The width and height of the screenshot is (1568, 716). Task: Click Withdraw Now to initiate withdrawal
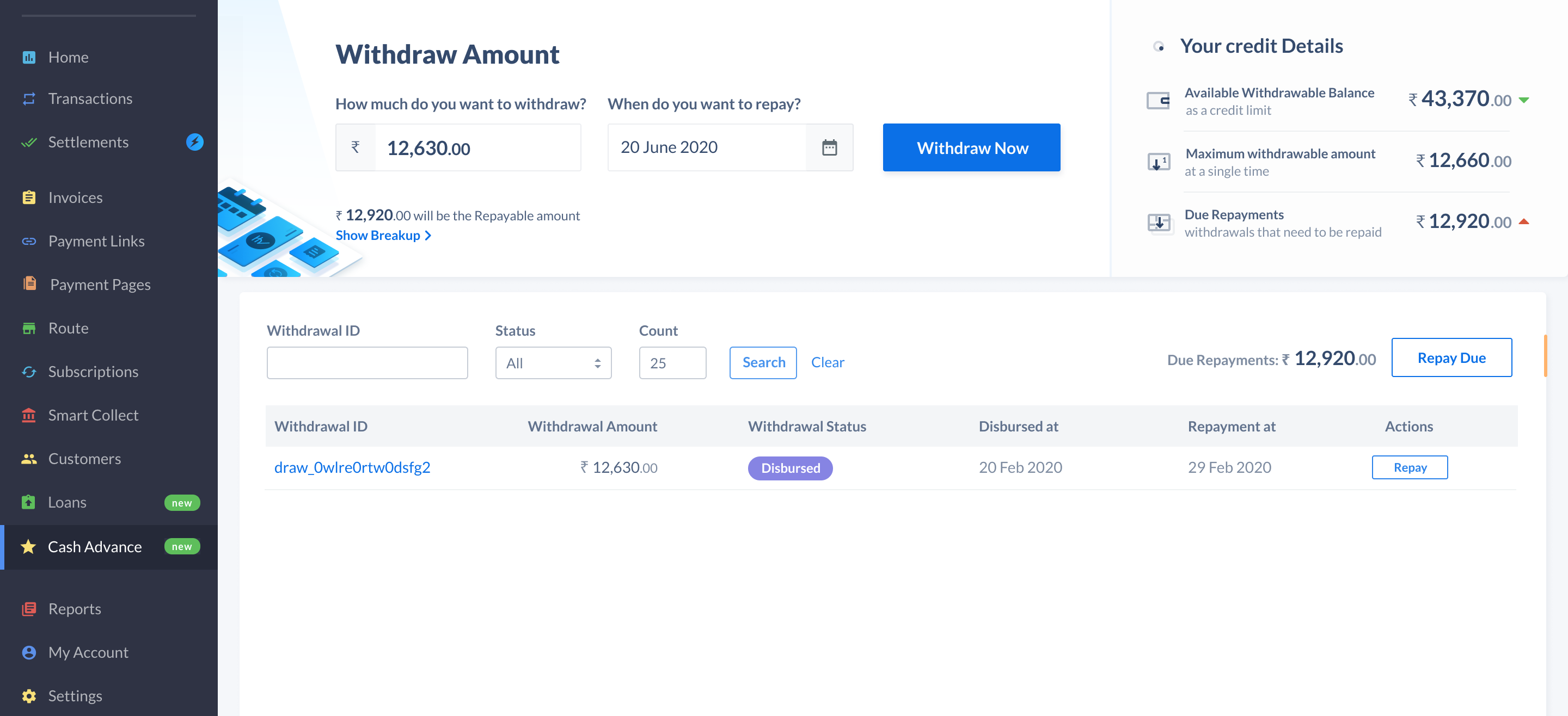(971, 147)
